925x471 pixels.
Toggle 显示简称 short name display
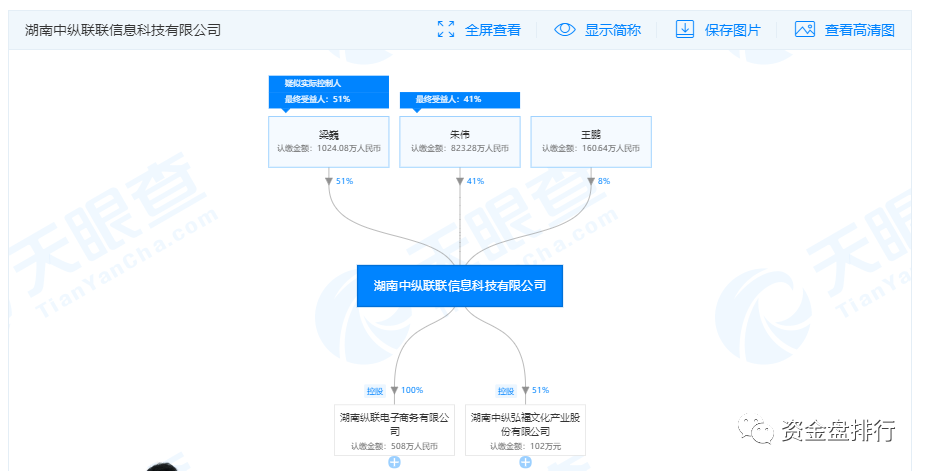click(x=612, y=30)
